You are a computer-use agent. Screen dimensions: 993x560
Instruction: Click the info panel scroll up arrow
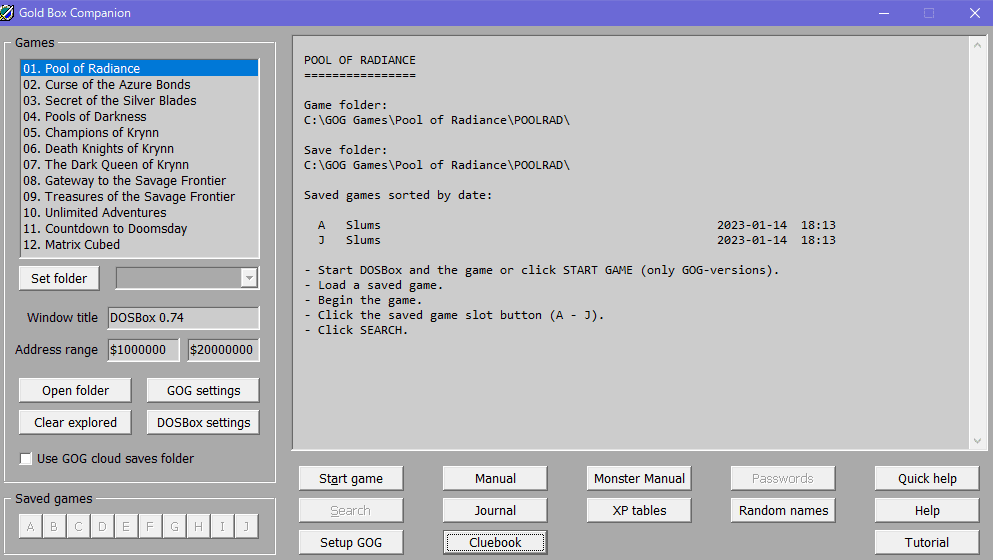click(977, 46)
